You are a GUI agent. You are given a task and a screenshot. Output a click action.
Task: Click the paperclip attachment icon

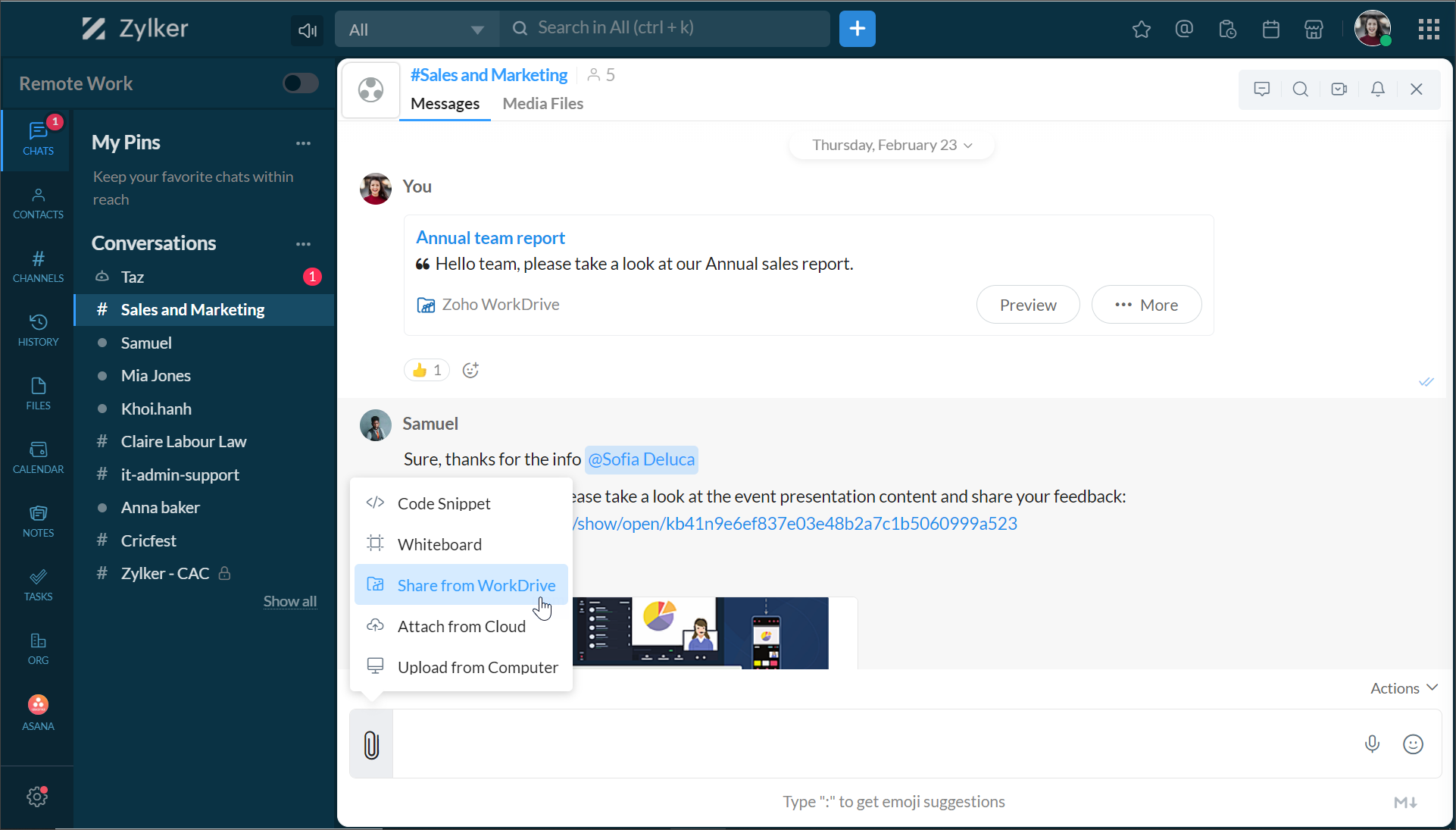[371, 744]
